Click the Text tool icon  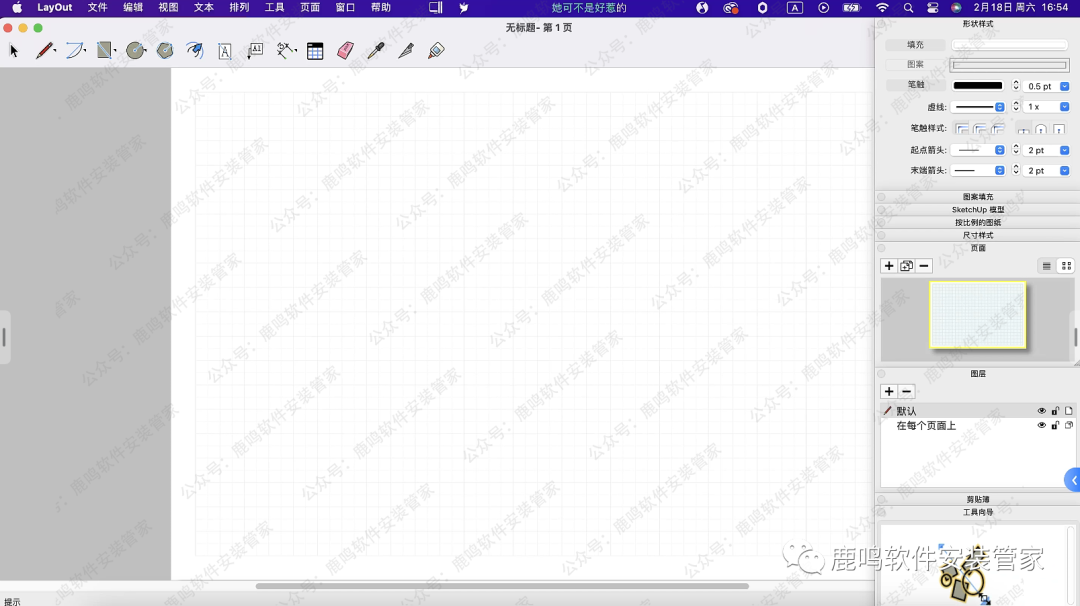tap(225, 51)
